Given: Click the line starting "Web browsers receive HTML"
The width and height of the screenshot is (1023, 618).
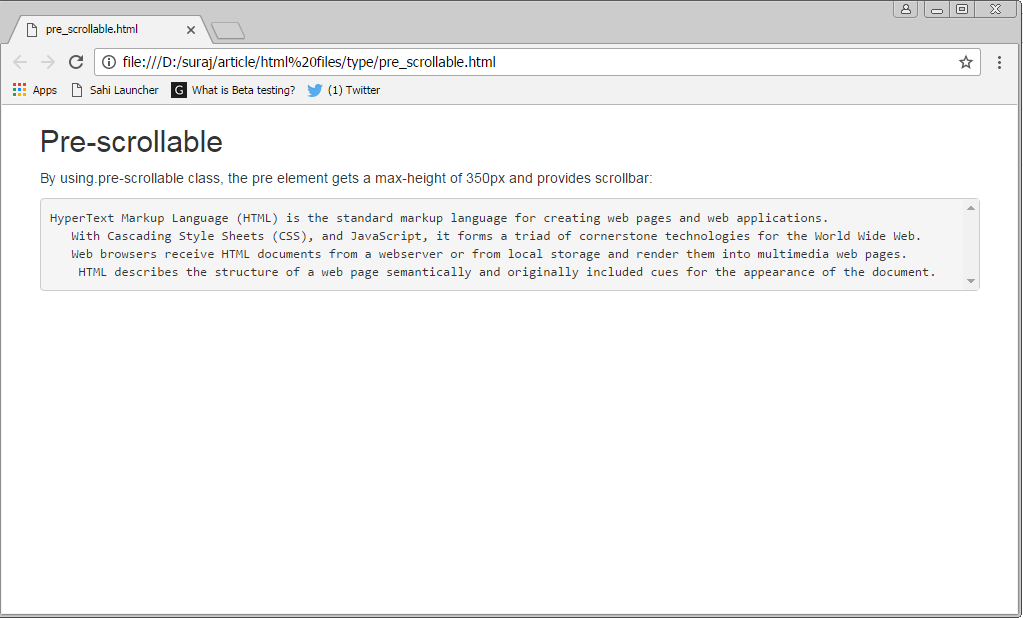Looking at the screenshot, I should (x=489, y=254).
